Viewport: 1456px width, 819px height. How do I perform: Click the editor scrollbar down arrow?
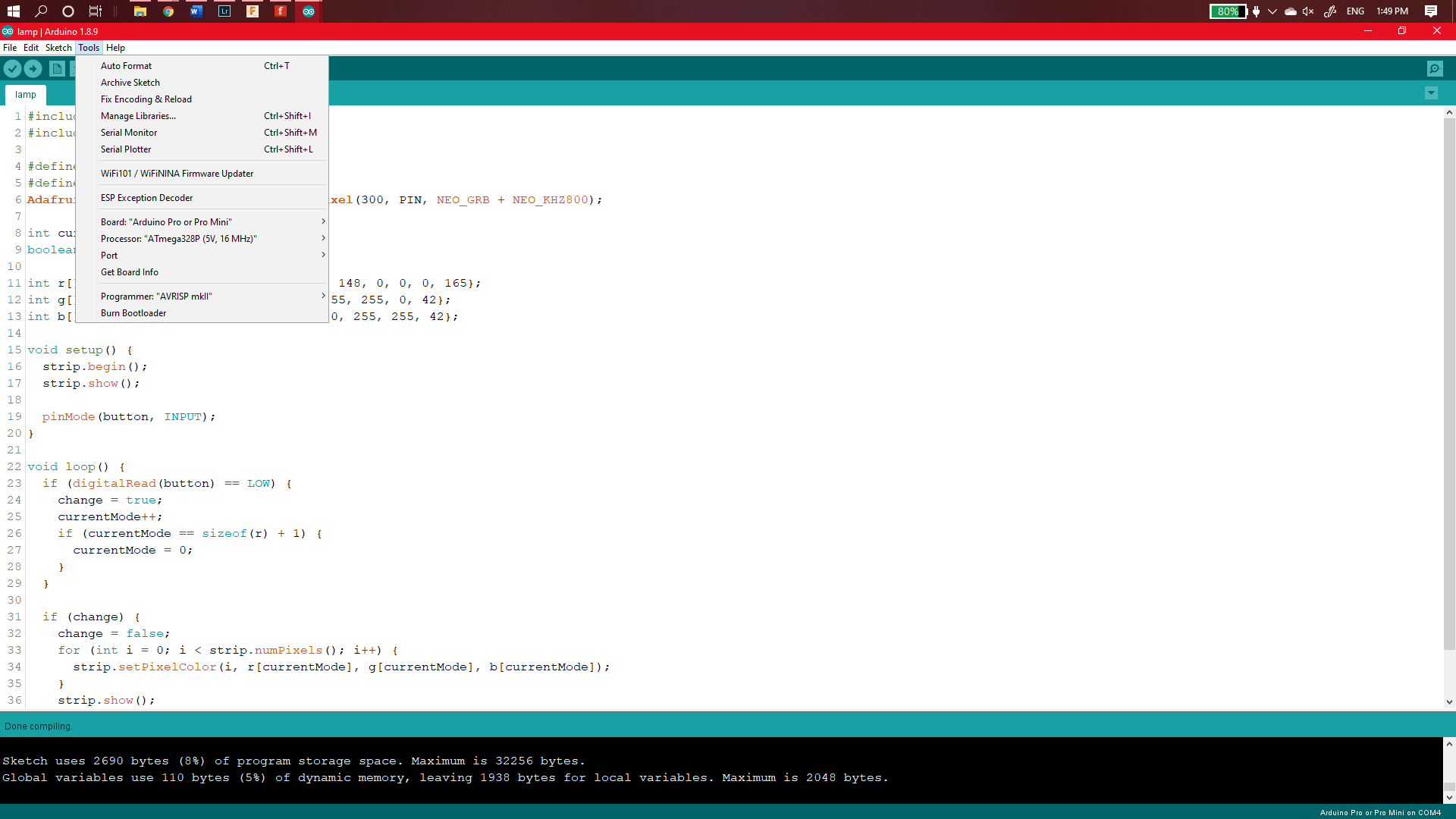point(1449,701)
